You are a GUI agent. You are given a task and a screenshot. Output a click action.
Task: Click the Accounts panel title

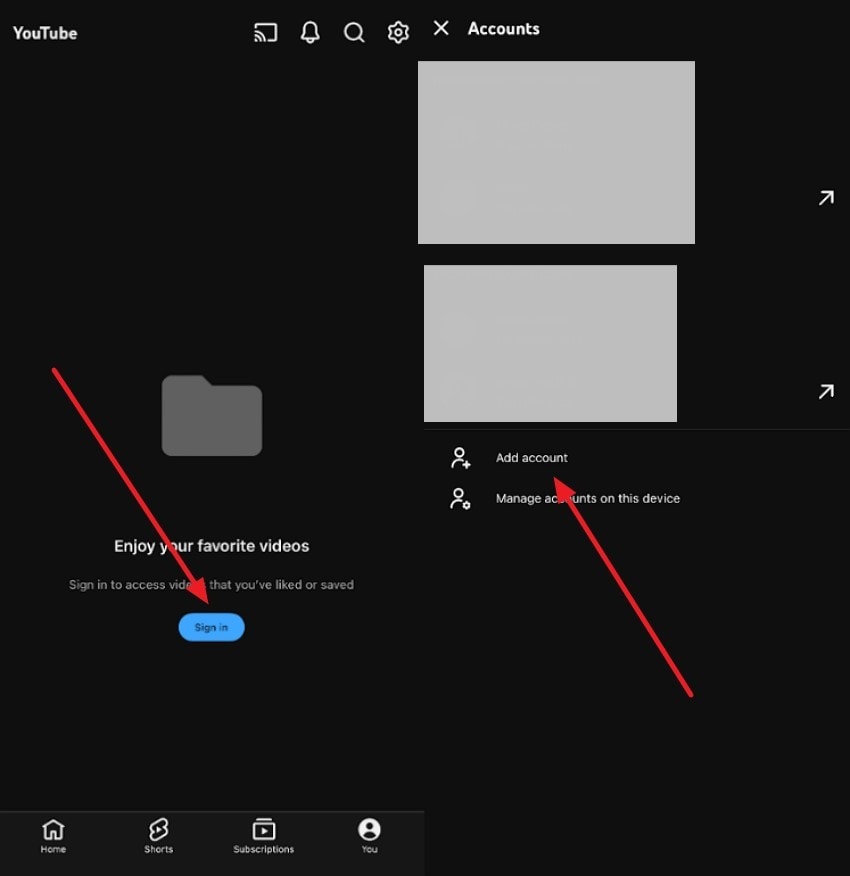click(x=504, y=28)
